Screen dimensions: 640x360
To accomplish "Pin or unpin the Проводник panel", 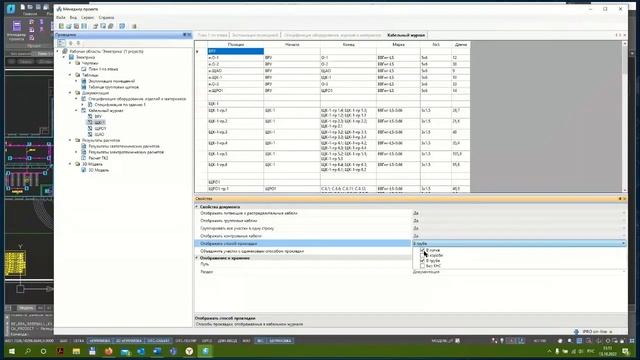I will coord(184,35).
